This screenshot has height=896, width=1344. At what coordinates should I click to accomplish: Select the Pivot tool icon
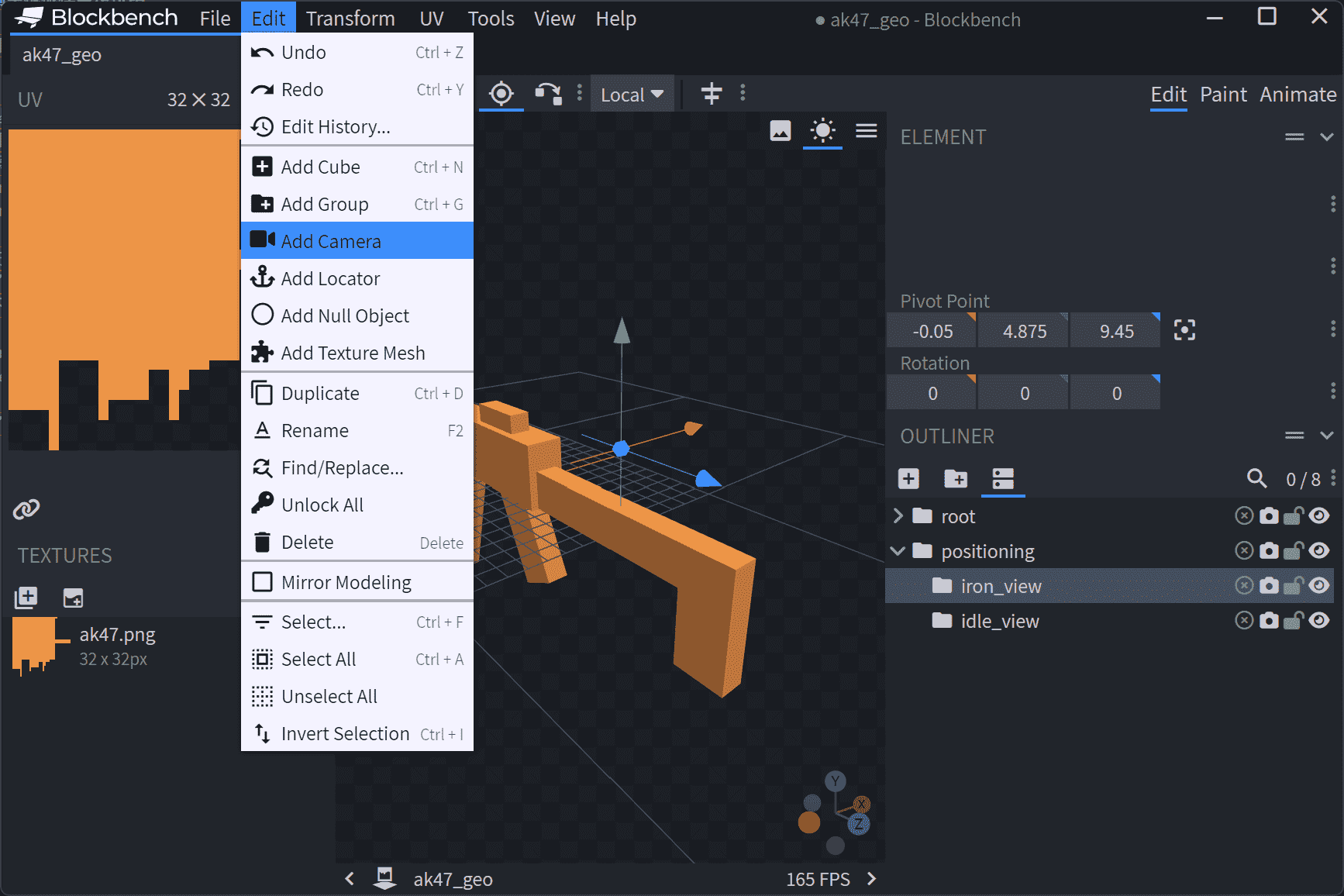pyautogui.click(x=501, y=94)
